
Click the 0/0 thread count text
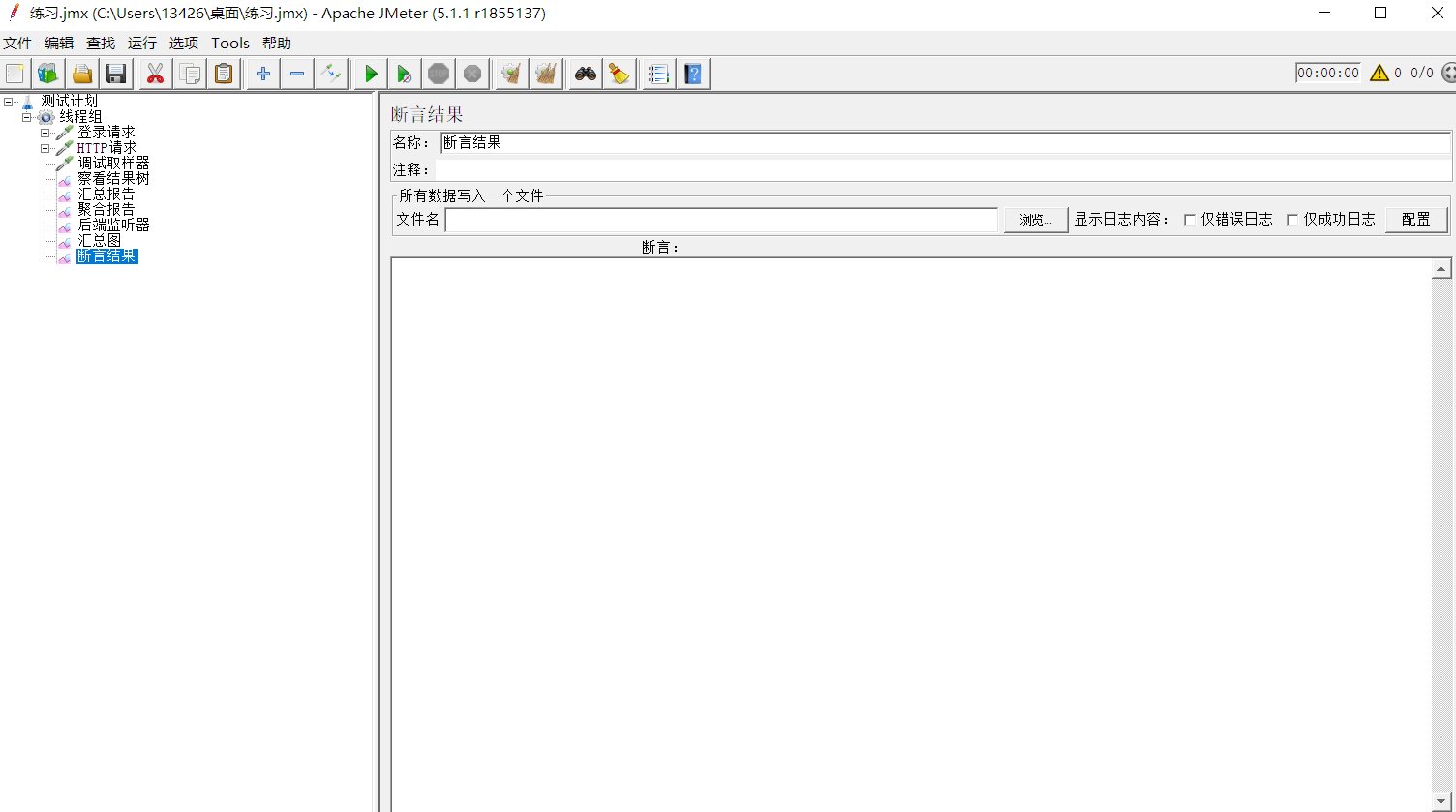[x=1422, y=73]
